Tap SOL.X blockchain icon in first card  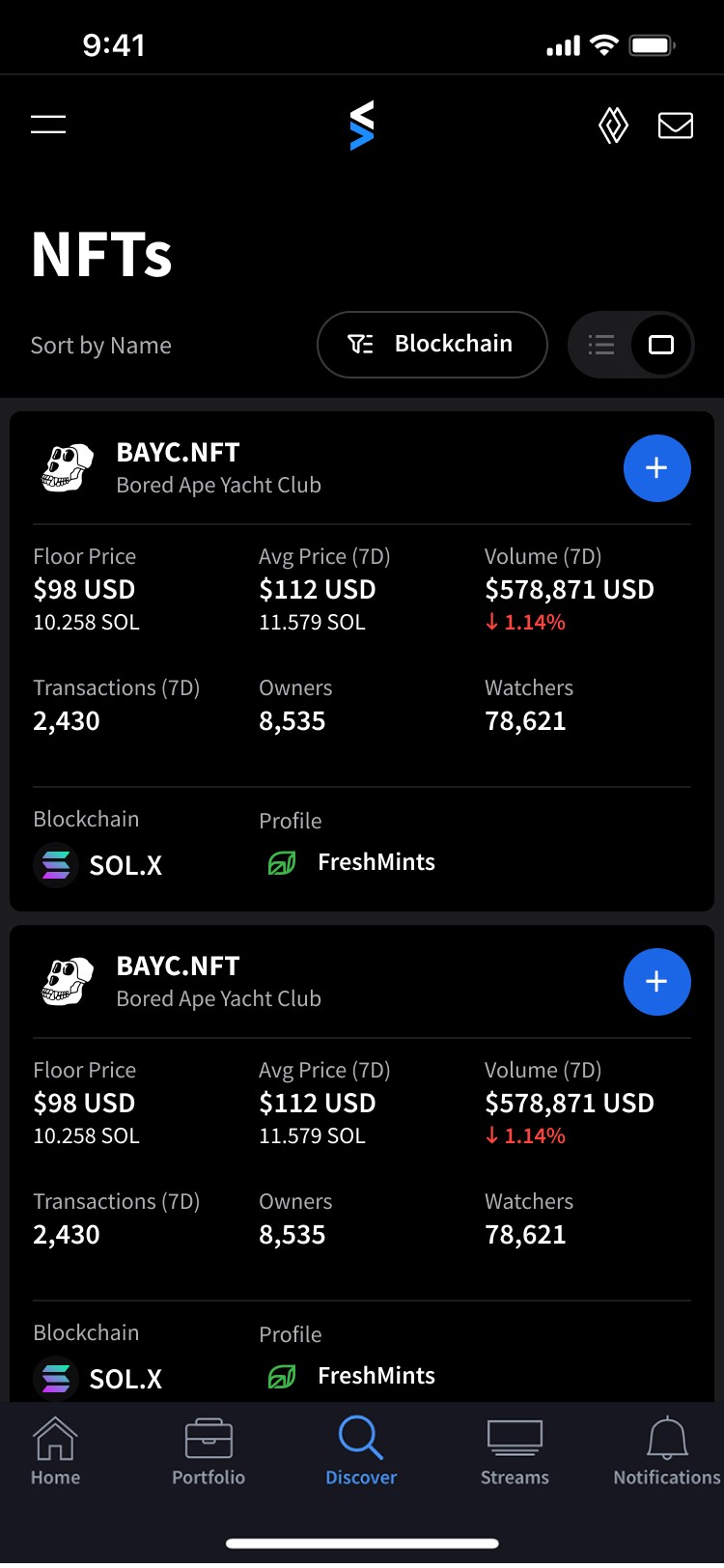pyautogui.click(x=56, y=865)
